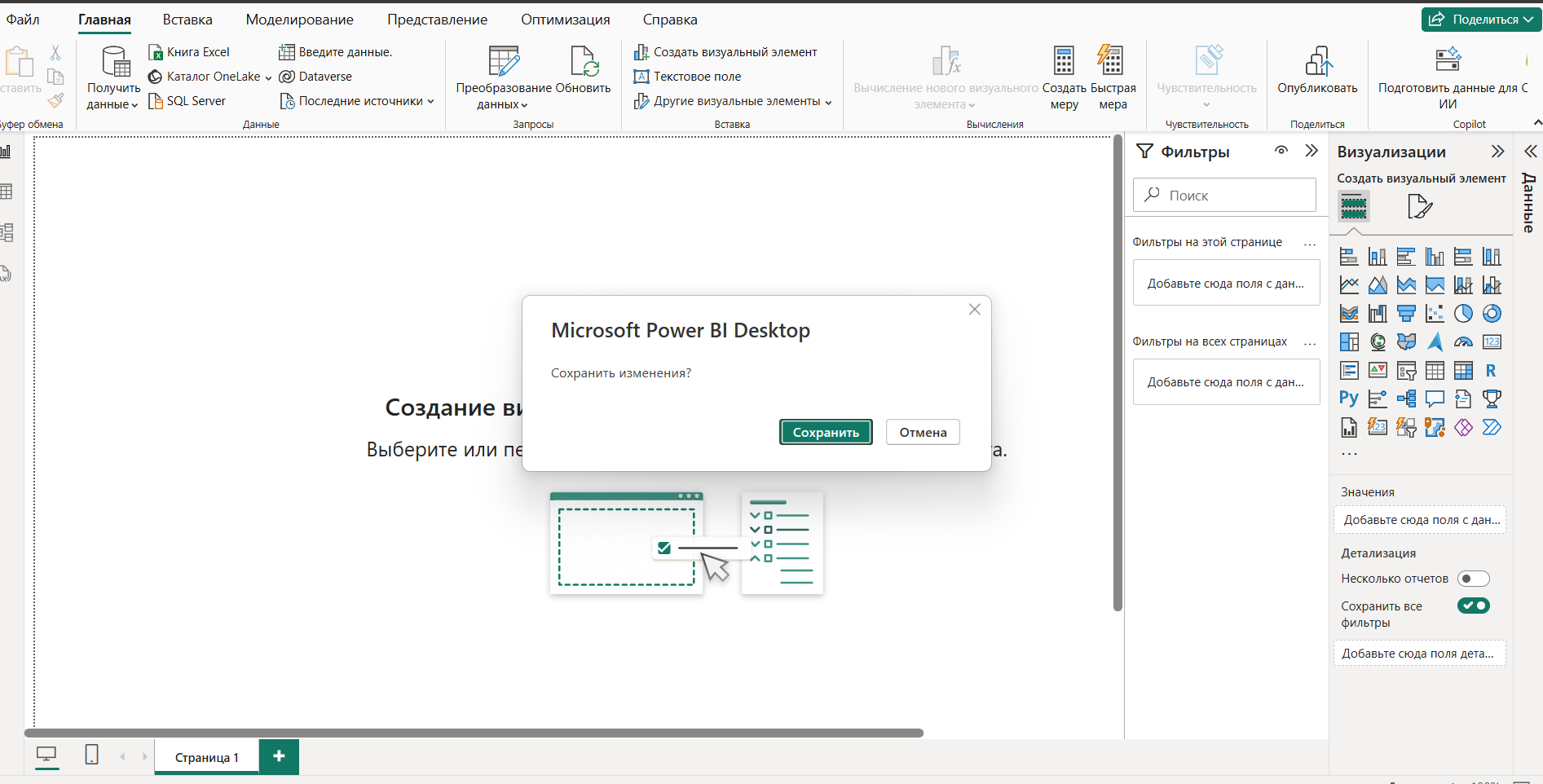Click the Python visual (Py) icon

pos(1348,399)
